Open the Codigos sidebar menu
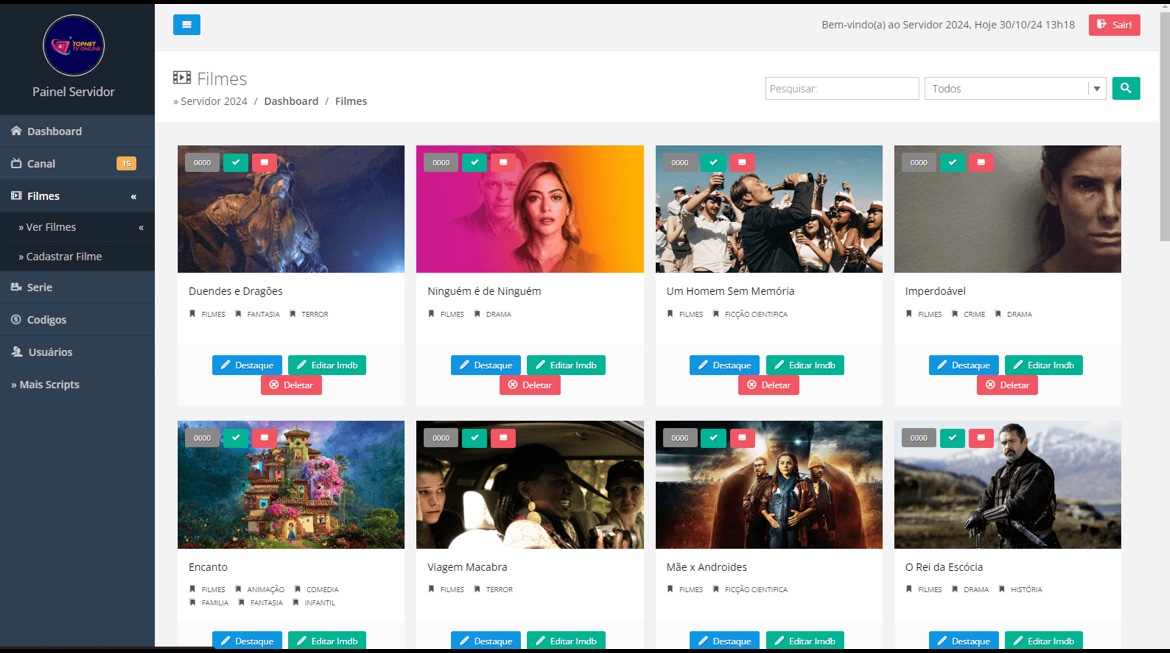This screenshot has width=1170, height=653. coord(78,319)
